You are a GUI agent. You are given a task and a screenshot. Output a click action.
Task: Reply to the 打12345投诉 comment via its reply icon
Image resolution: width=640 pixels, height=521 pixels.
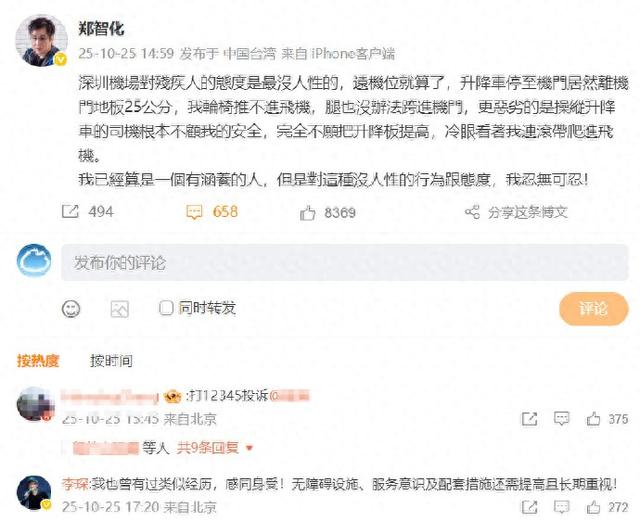pos(562,418)
